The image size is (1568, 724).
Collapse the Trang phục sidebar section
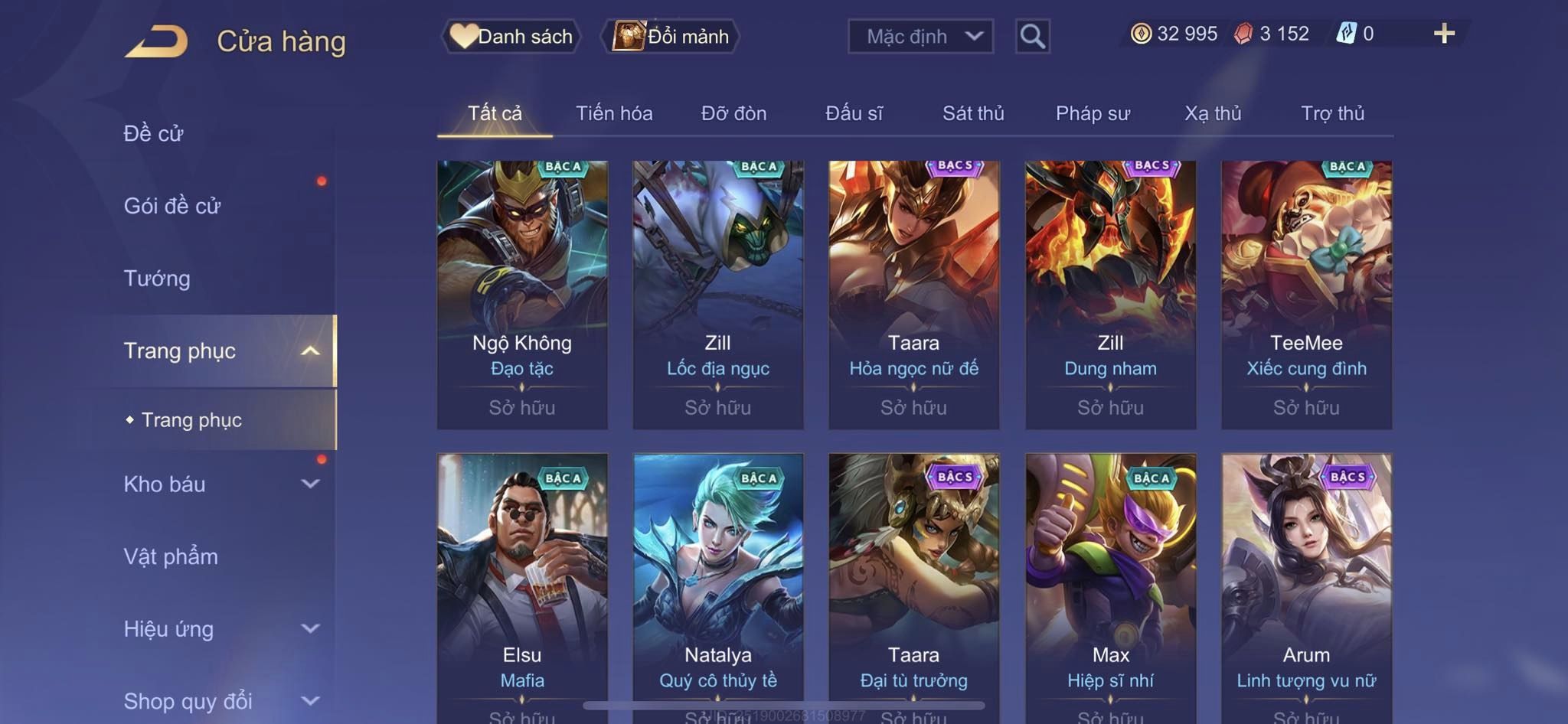309,351
